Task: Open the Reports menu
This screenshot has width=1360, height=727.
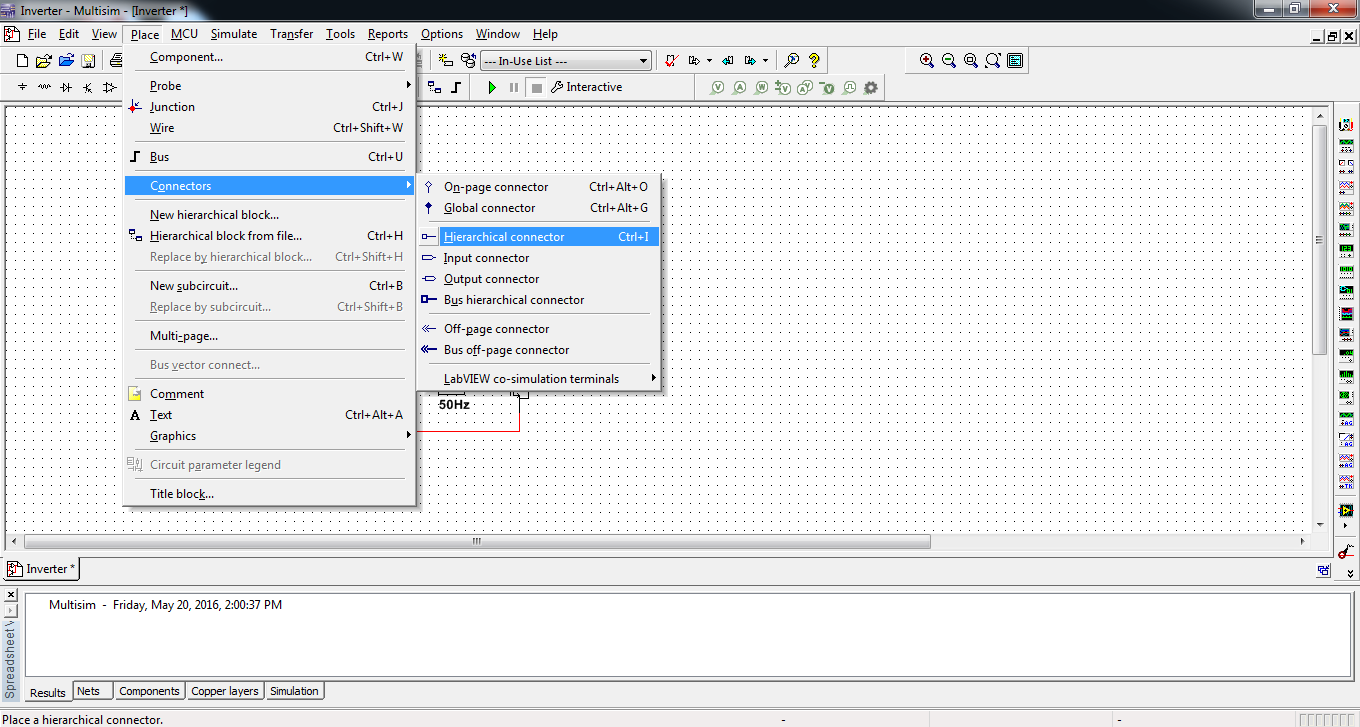Action: tap(388, 34)
